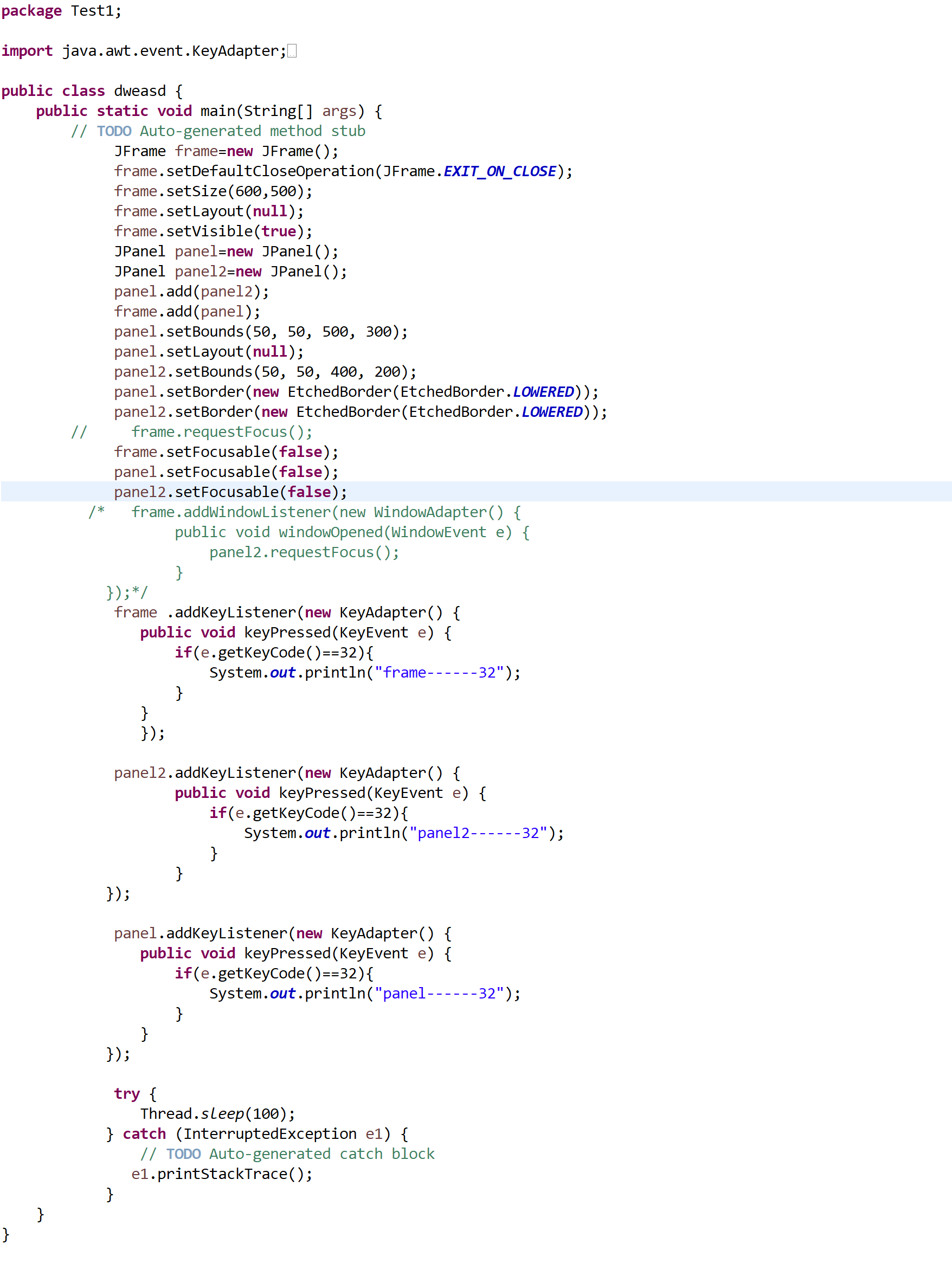Click the 'panel2.setBorder(new EtchedBorder' line
Image resolution: width=952 pixels, height=1263 pixels.
(361, 411)
